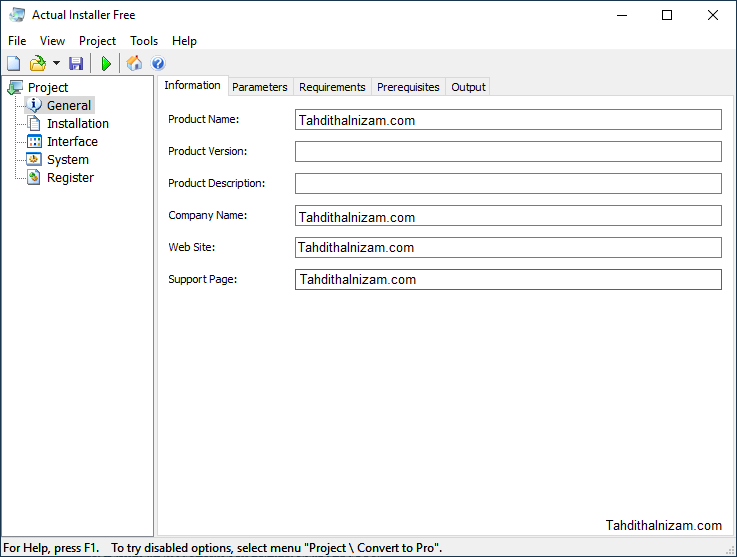
Task: Click the Actual Installer app icon in title bar
Action: [17, 15]
